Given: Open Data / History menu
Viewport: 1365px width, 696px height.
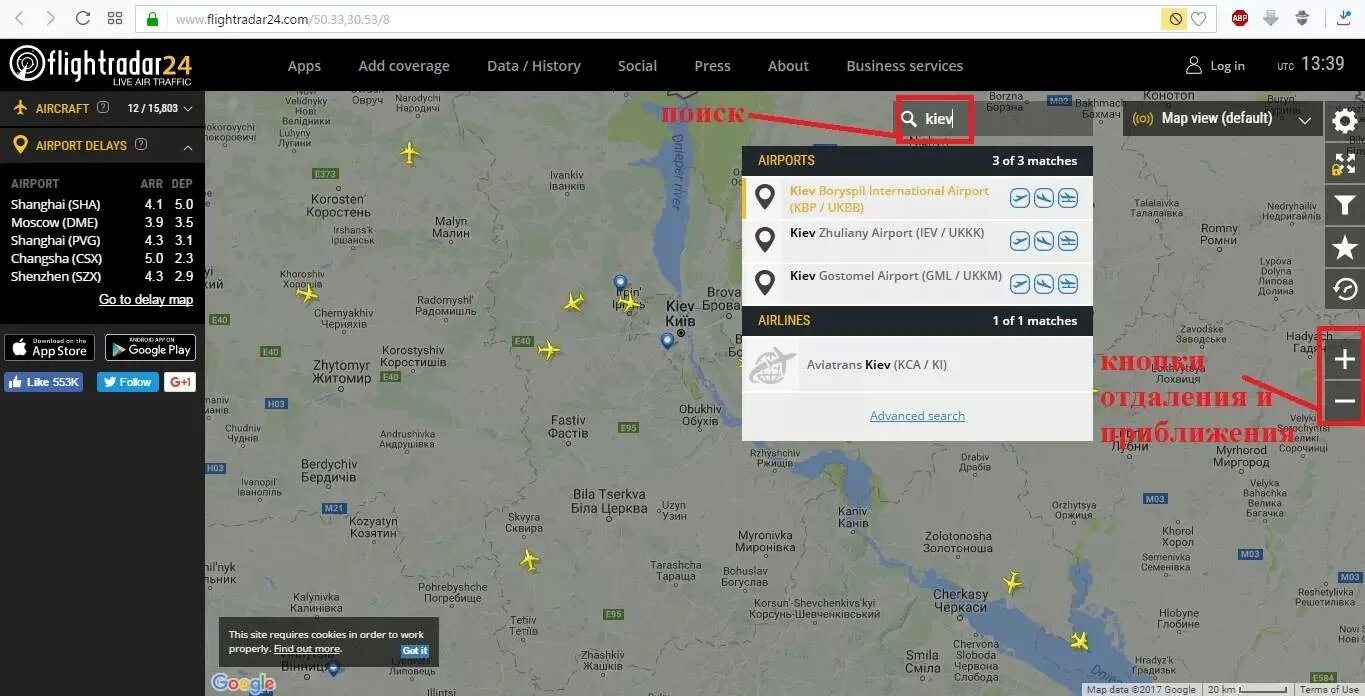Looking at the screenshot, I should [534, 65].
